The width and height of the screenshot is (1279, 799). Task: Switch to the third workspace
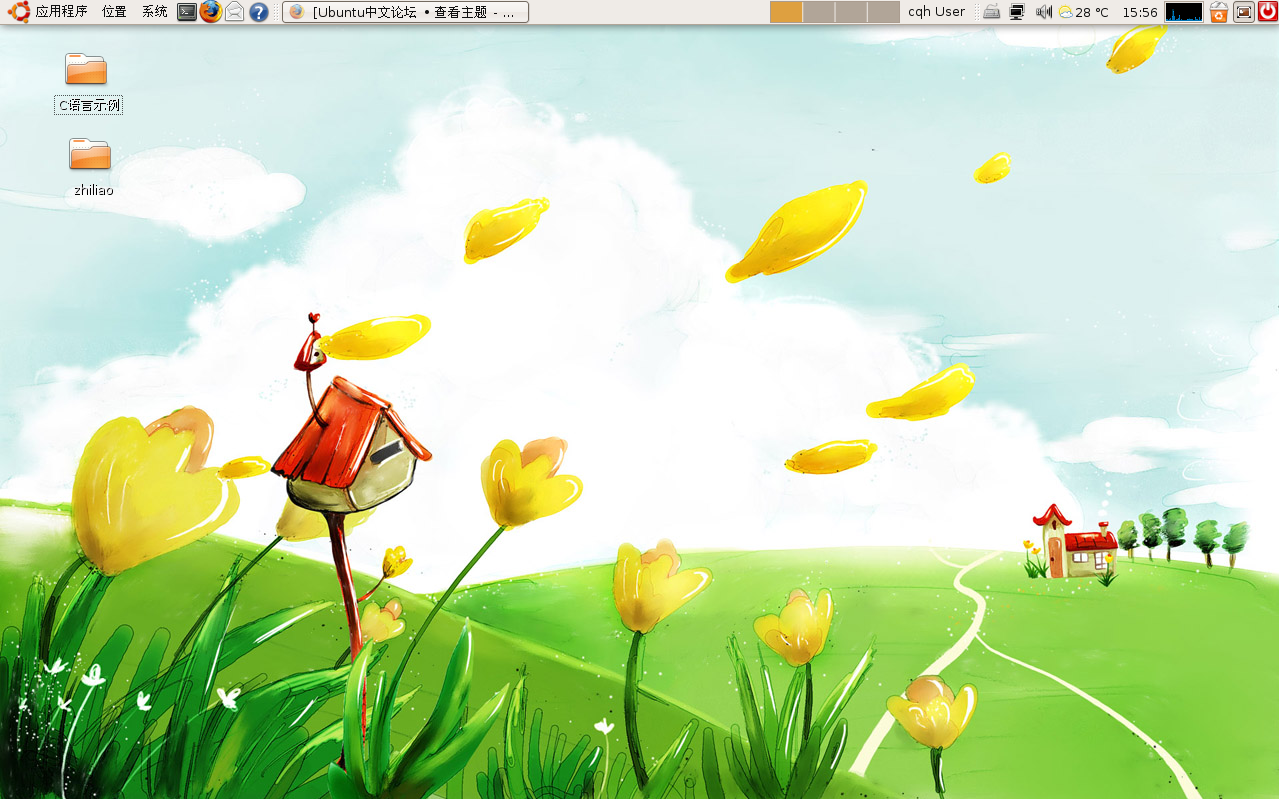click(851, 12)
